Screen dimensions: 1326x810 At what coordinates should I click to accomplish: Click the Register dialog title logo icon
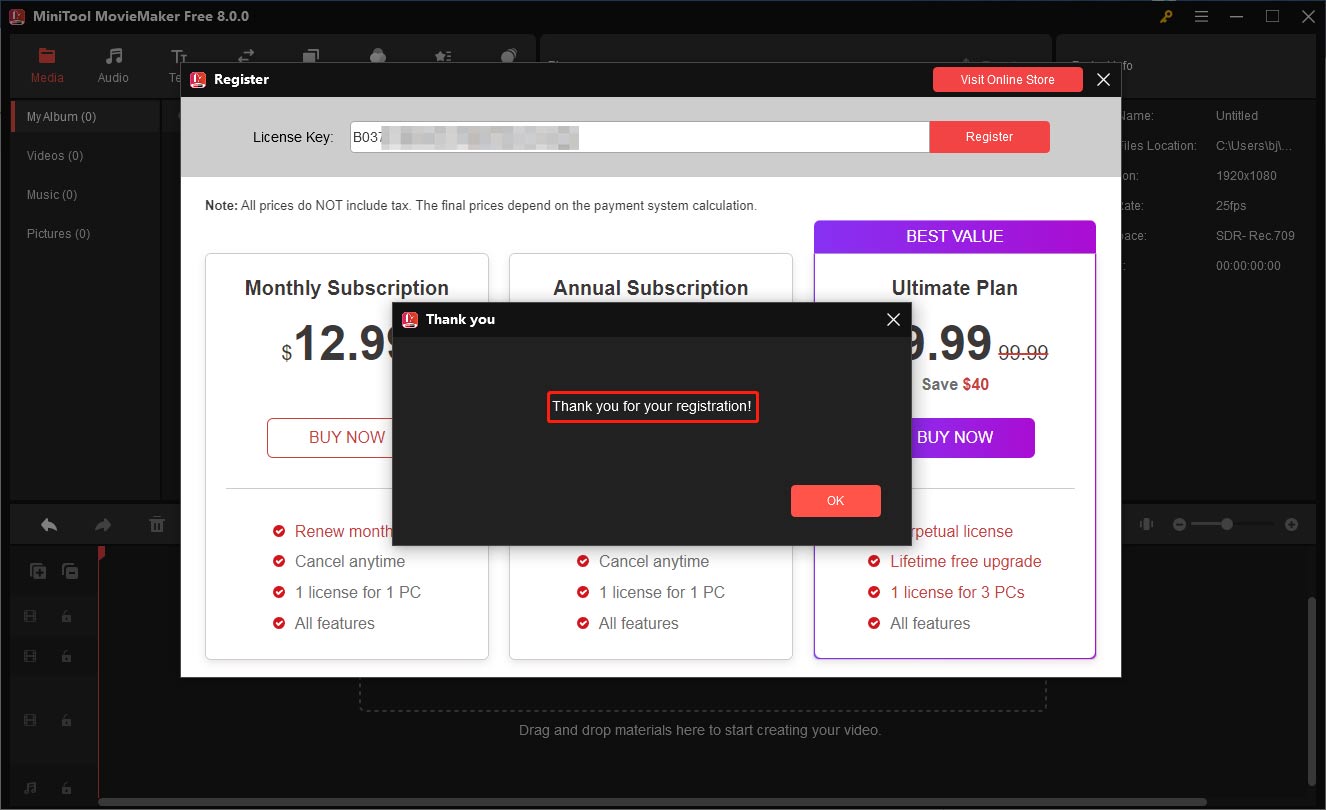pyautogui.click(x=198, y=80)
